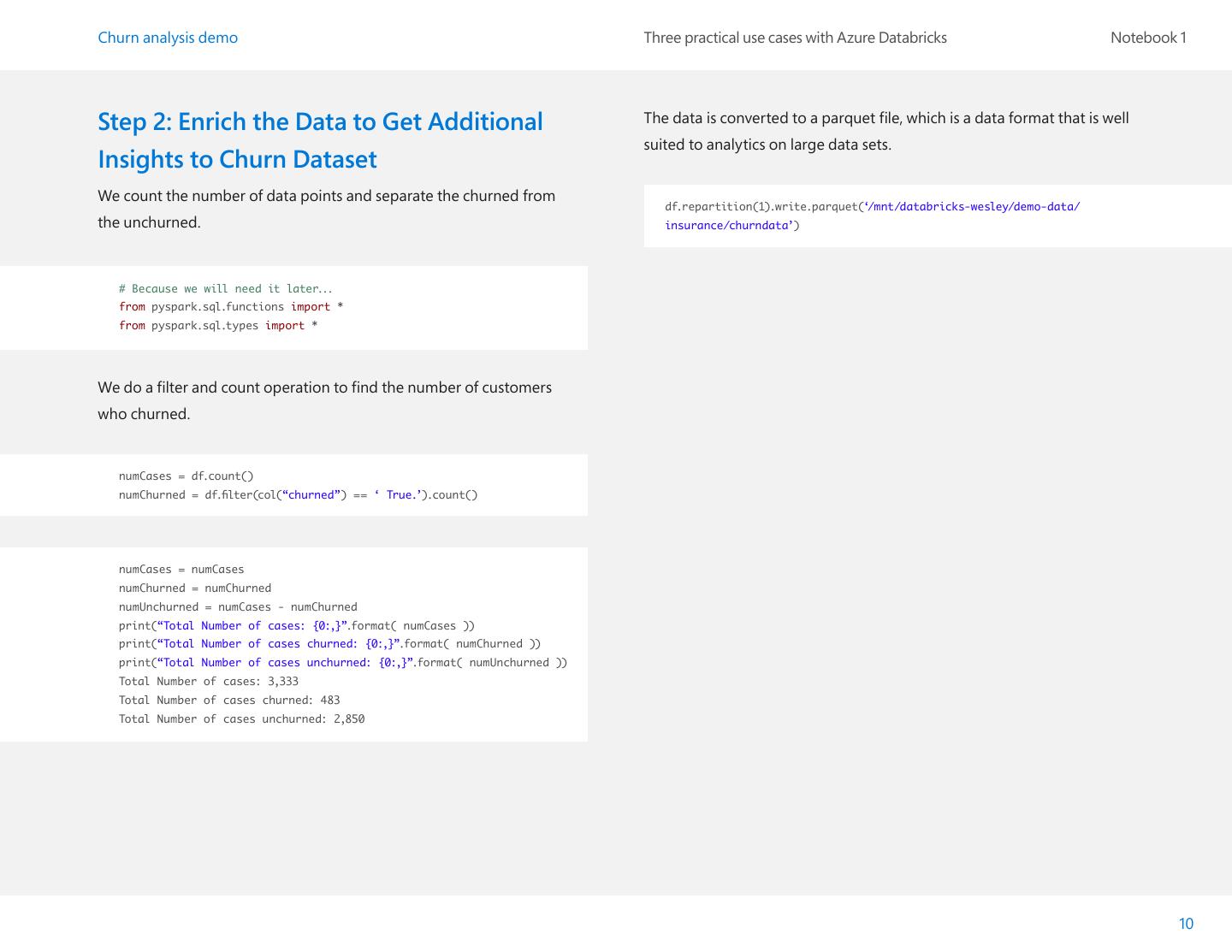Click the page number 10
1232x952 pixels.
click(x=1185, y=923)
